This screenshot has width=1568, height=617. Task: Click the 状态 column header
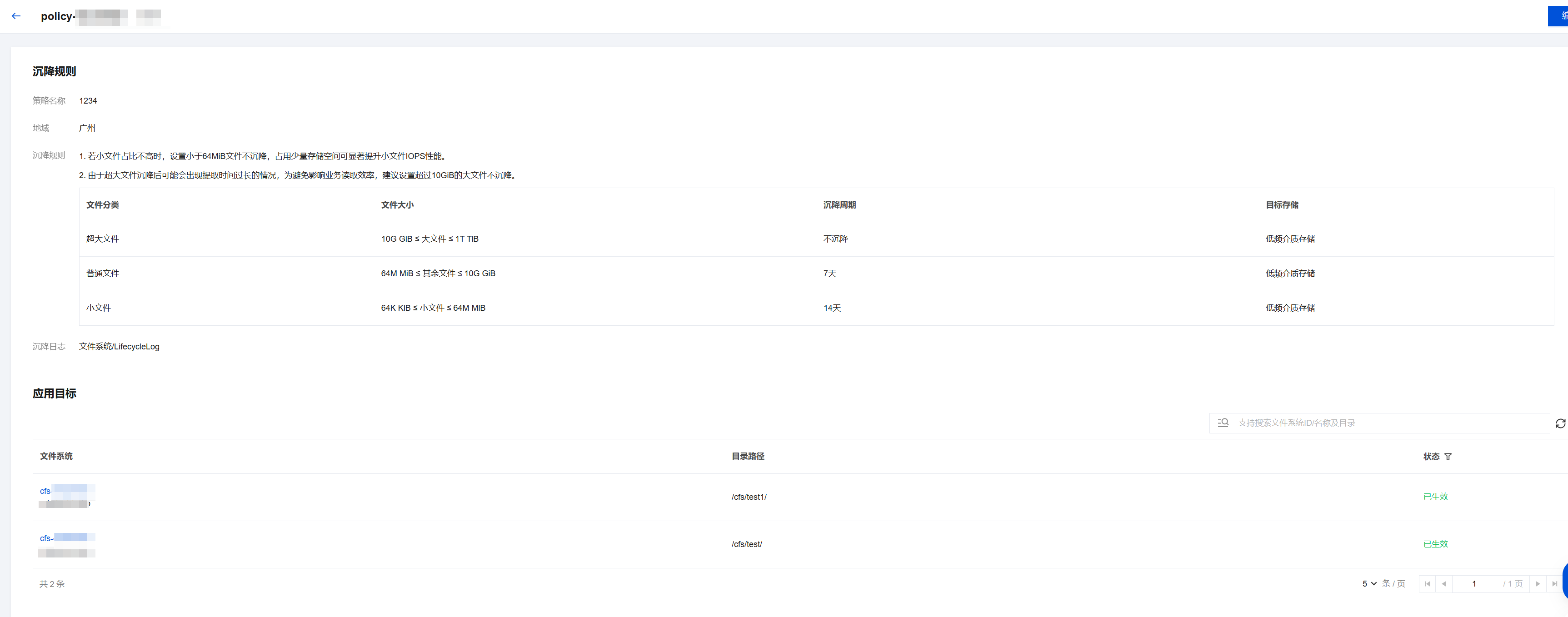point(1431,456)
